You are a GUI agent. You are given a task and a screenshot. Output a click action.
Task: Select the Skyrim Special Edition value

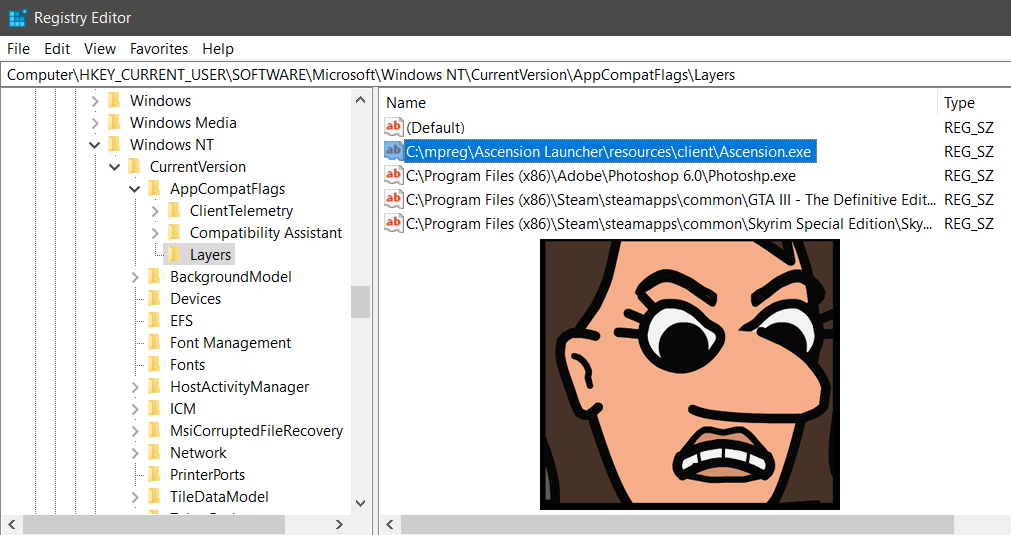(669, 224)
